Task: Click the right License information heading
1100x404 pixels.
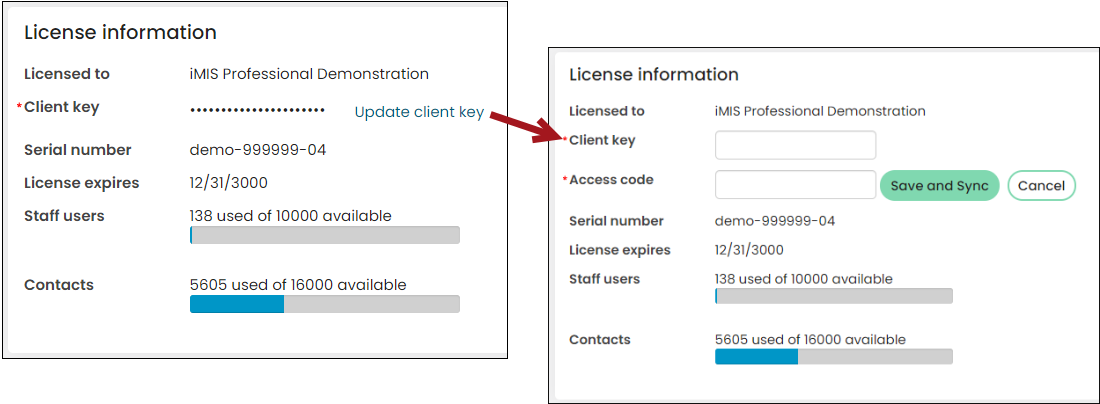Action: coord(654,74)
